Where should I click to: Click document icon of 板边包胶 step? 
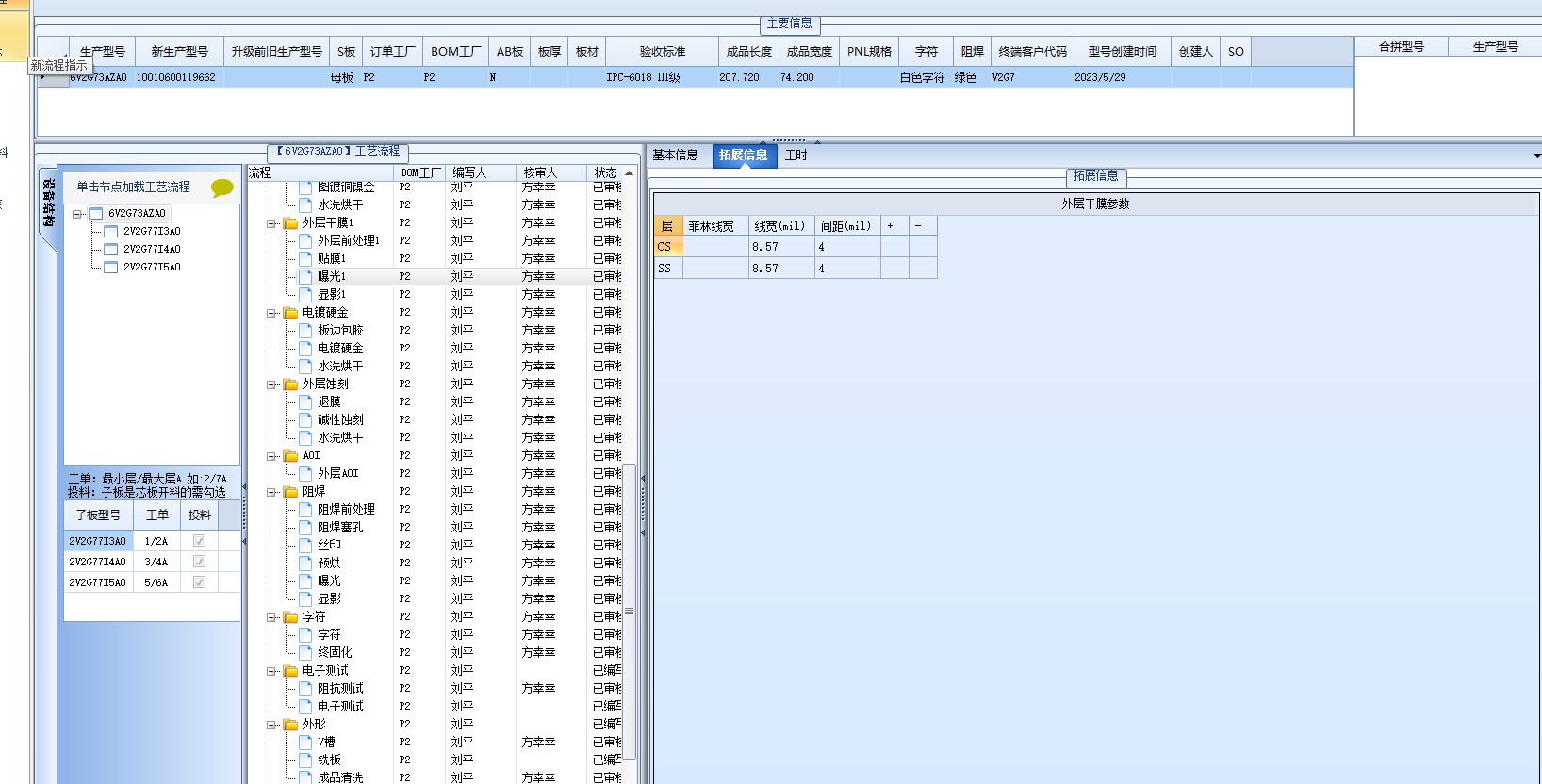coord(305,330)
